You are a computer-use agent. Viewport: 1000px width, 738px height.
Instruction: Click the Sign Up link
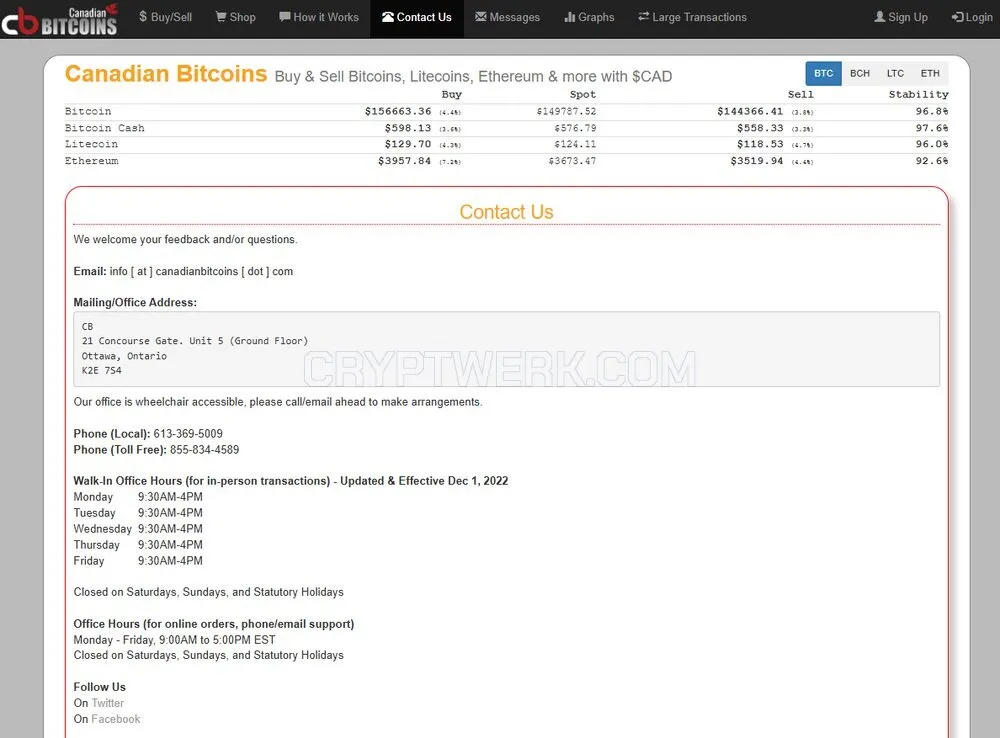pos(901,17)
